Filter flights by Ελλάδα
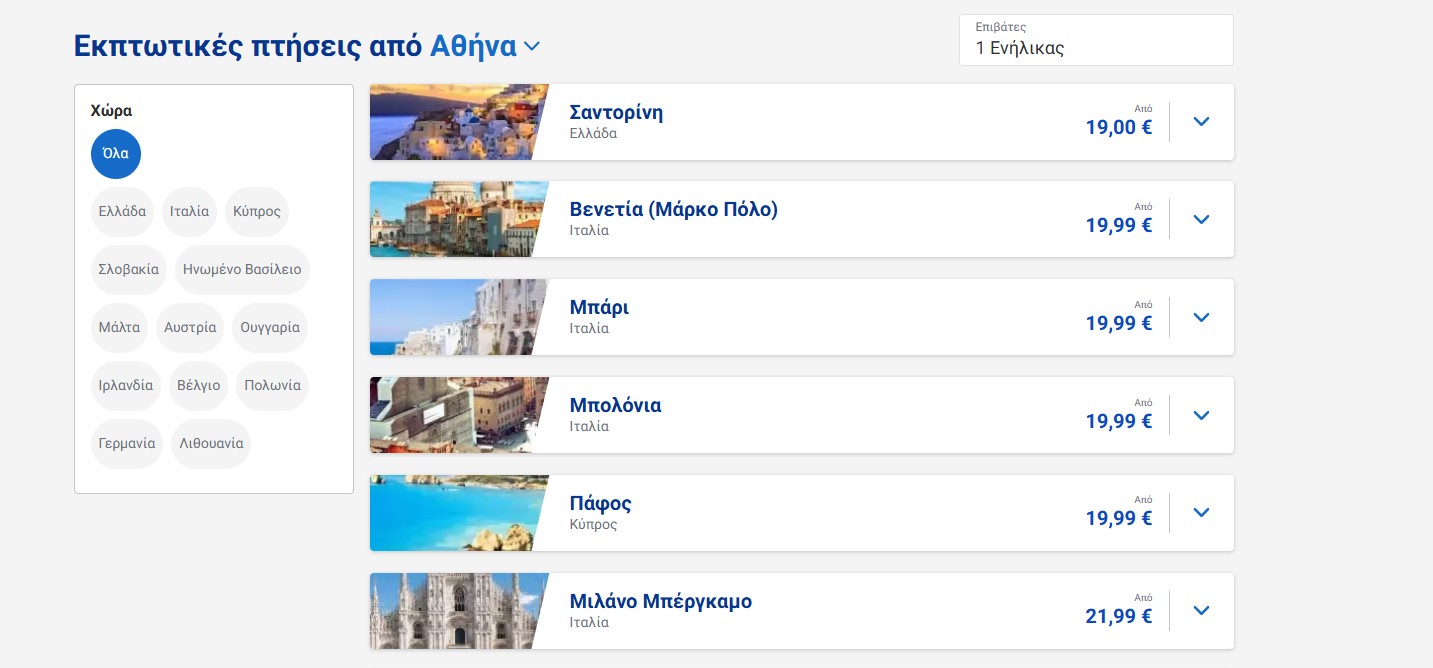The height and width of the screenshot is (668, 1433). pyautogui.click(x=122, y=212)
